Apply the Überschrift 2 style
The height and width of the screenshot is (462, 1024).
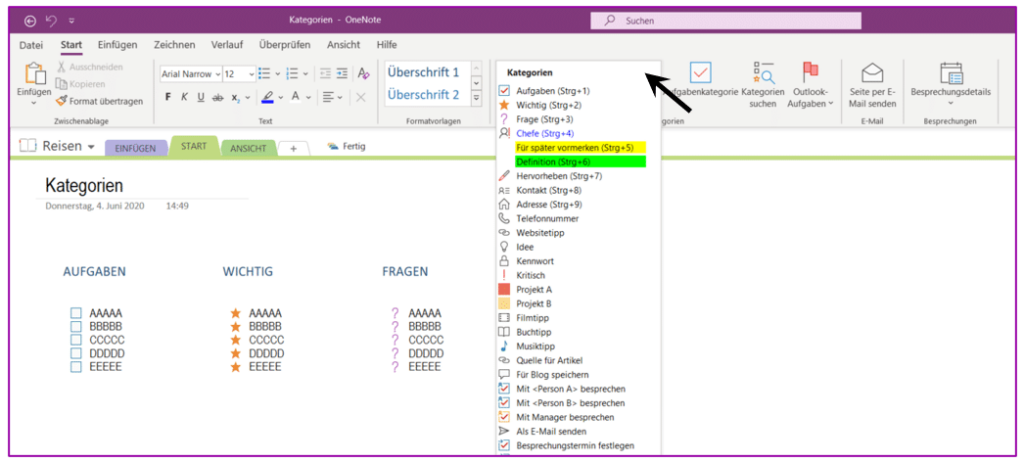click(x=423, y=95)
